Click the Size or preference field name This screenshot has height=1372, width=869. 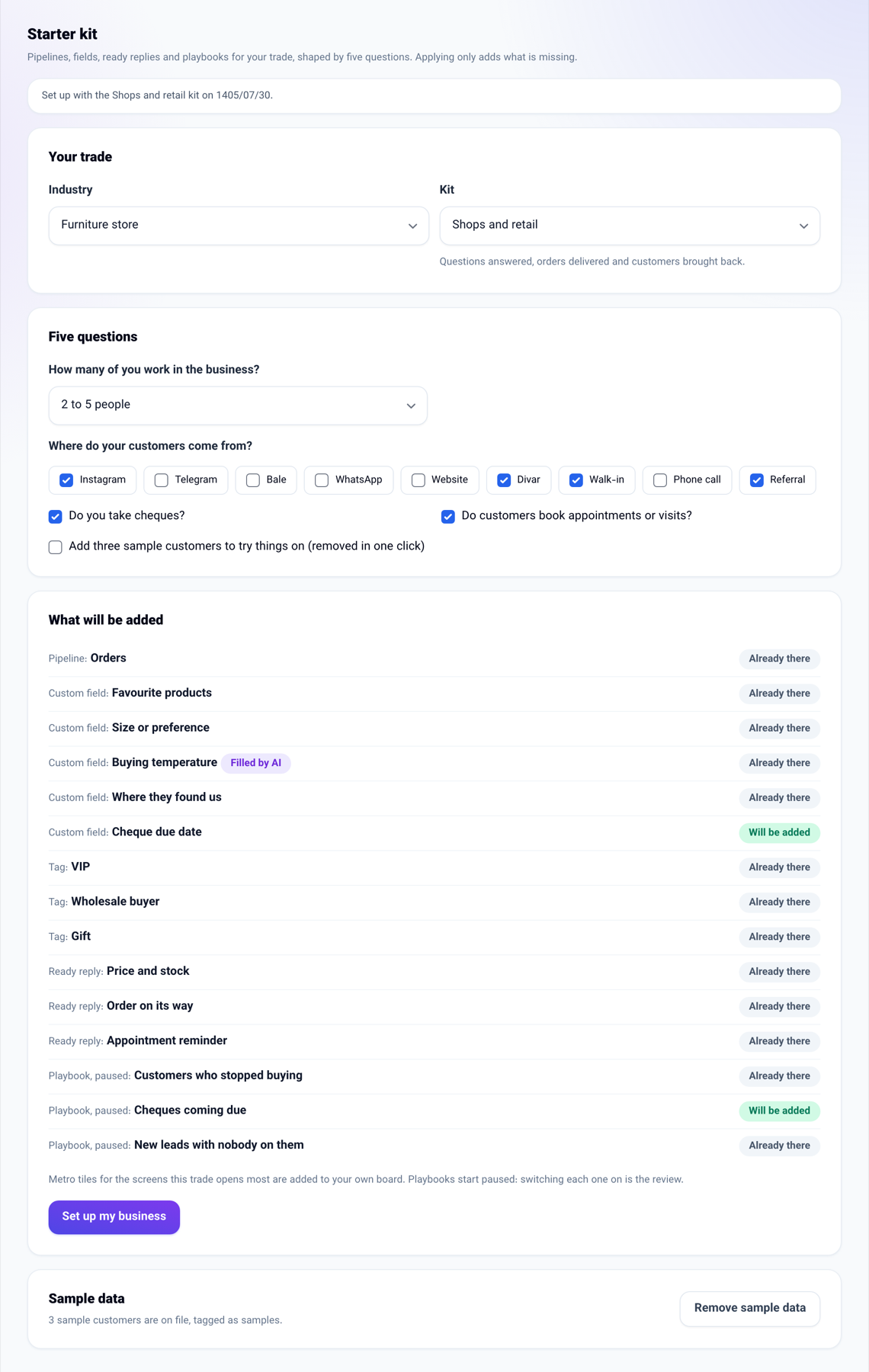tap(161, 728)
